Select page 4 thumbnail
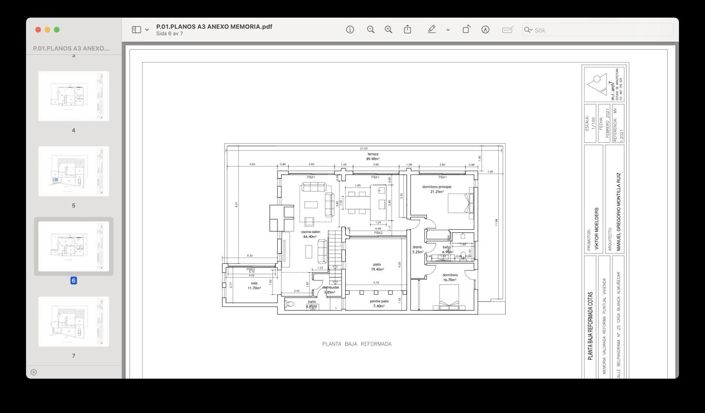 coord(73,96)
